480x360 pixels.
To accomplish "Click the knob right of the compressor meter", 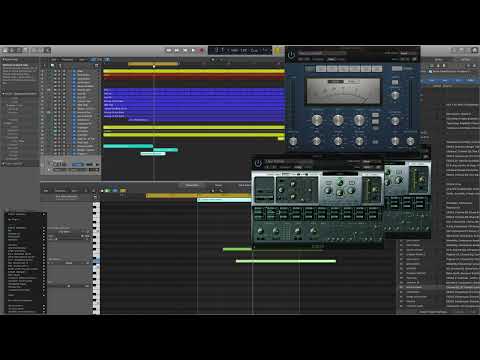I will click(395, 96).
